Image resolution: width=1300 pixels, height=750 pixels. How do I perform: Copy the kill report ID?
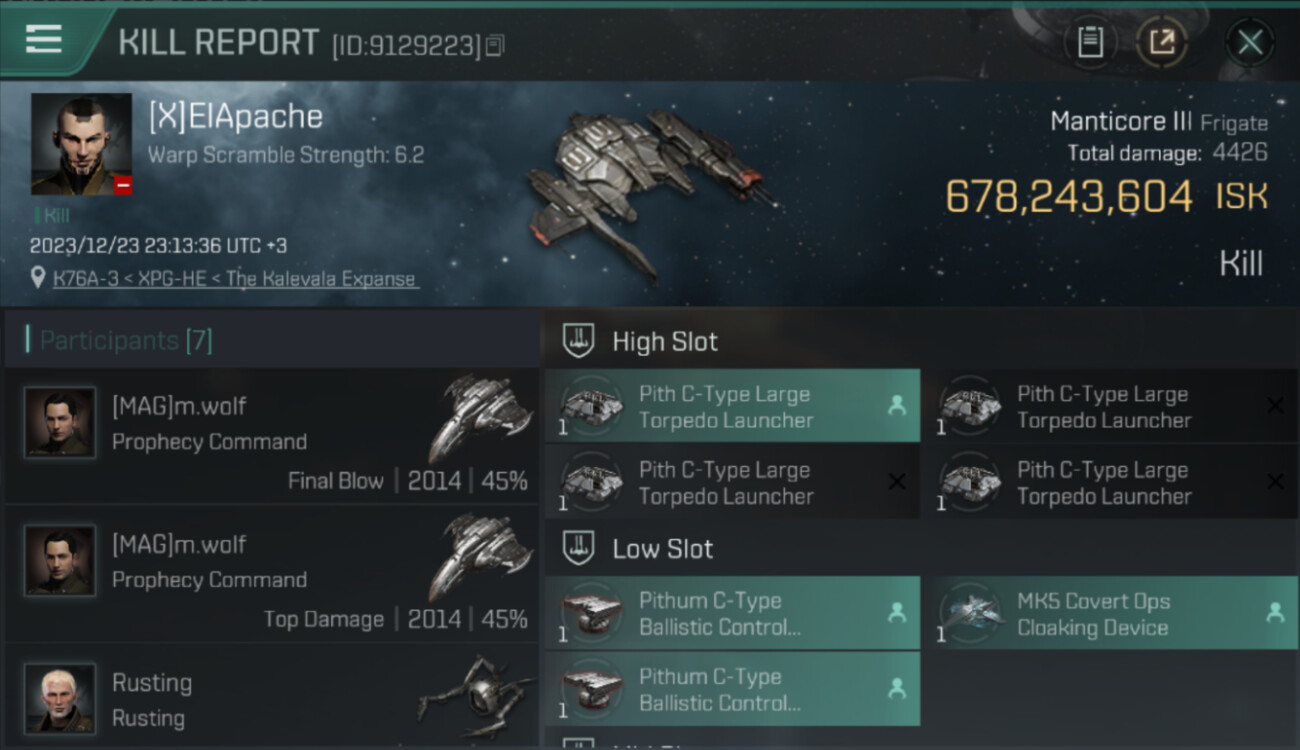coord(495,45)
